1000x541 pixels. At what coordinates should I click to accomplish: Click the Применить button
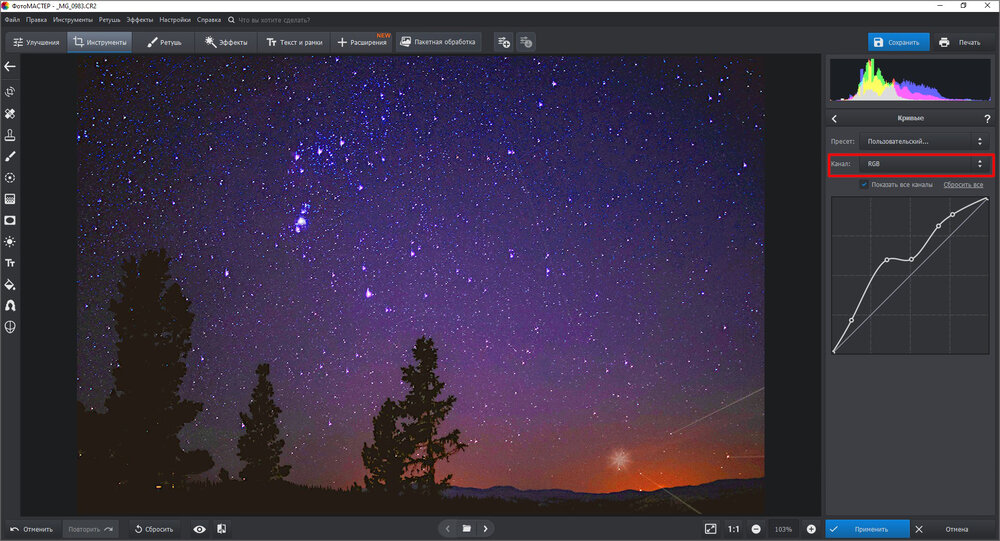point(866,529)
